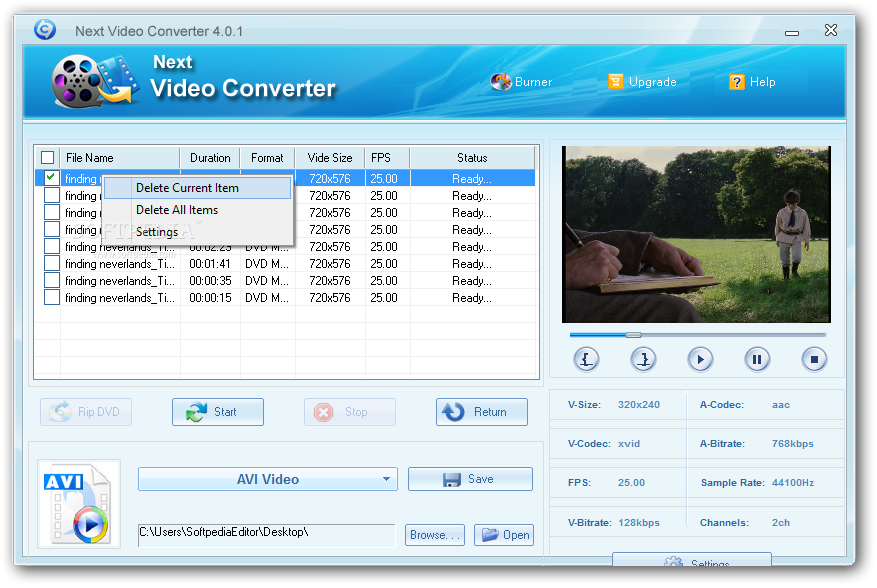Viewport: 877px width, 588px height.
Task: Check the third file row checkbox
Action: (x=51, y=213)
